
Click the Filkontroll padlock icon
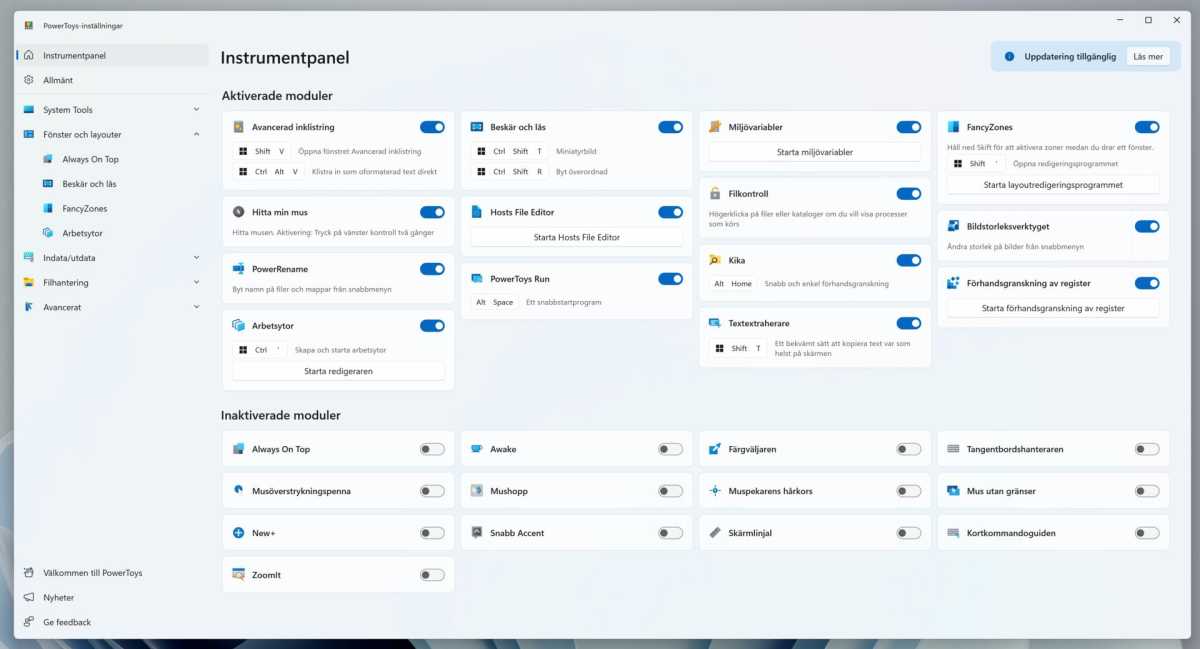pos(715,194)
